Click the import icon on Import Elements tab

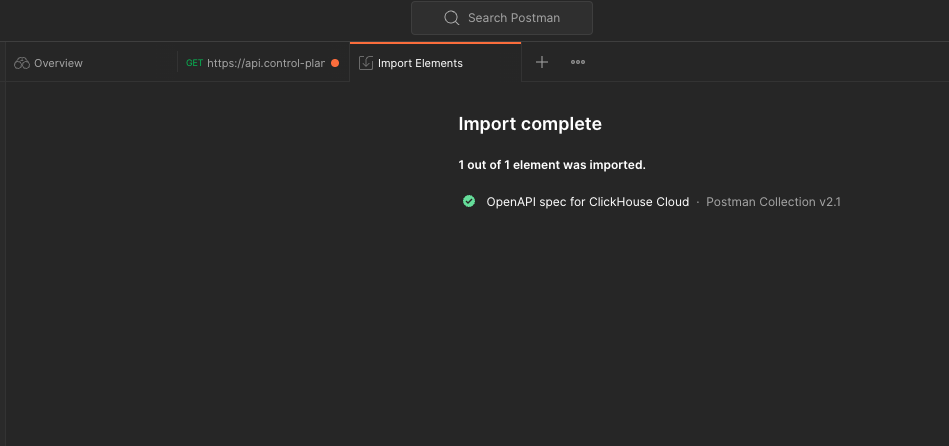click(x=366, y=63)
